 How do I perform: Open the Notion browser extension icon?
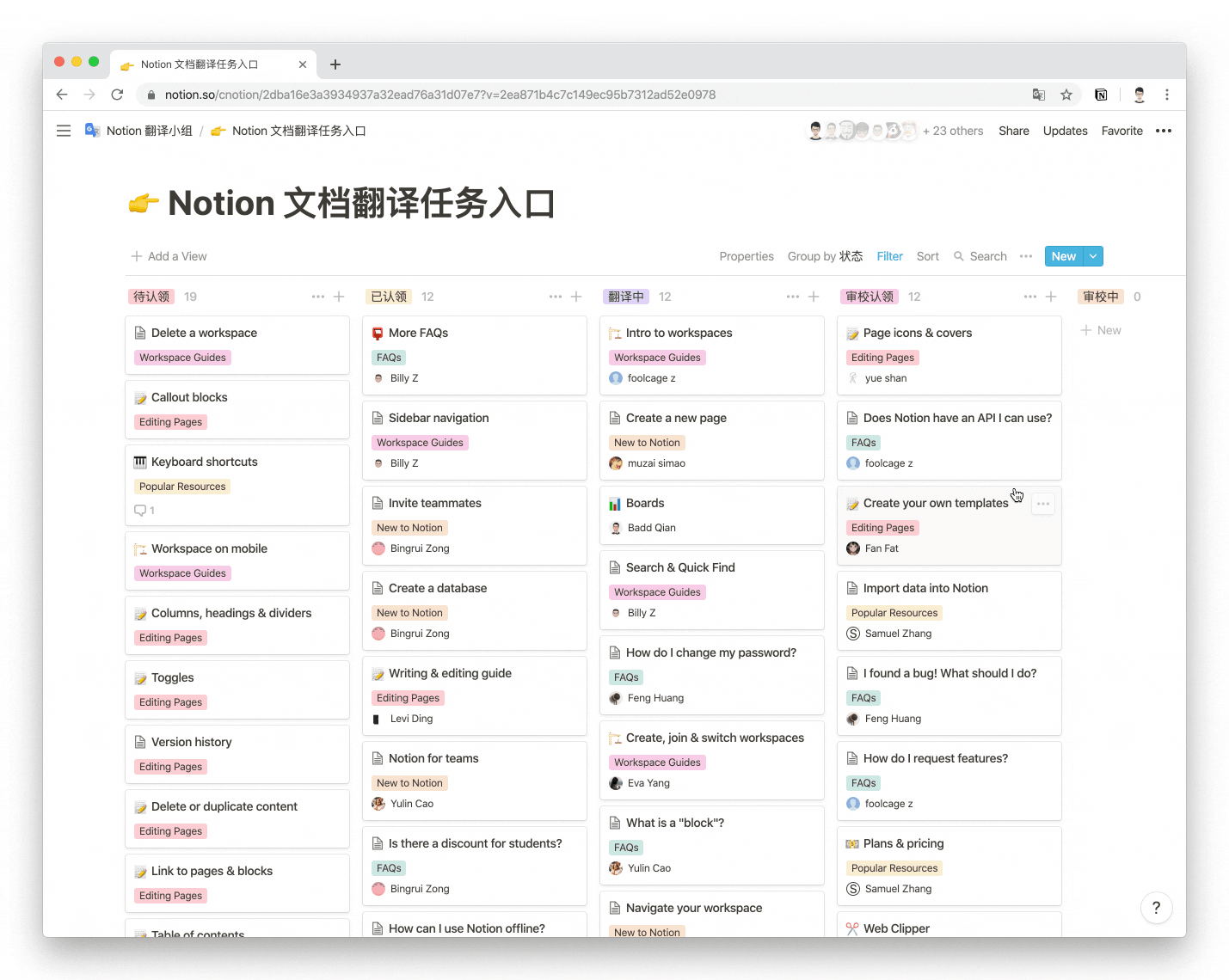[x=1101, y=95]
